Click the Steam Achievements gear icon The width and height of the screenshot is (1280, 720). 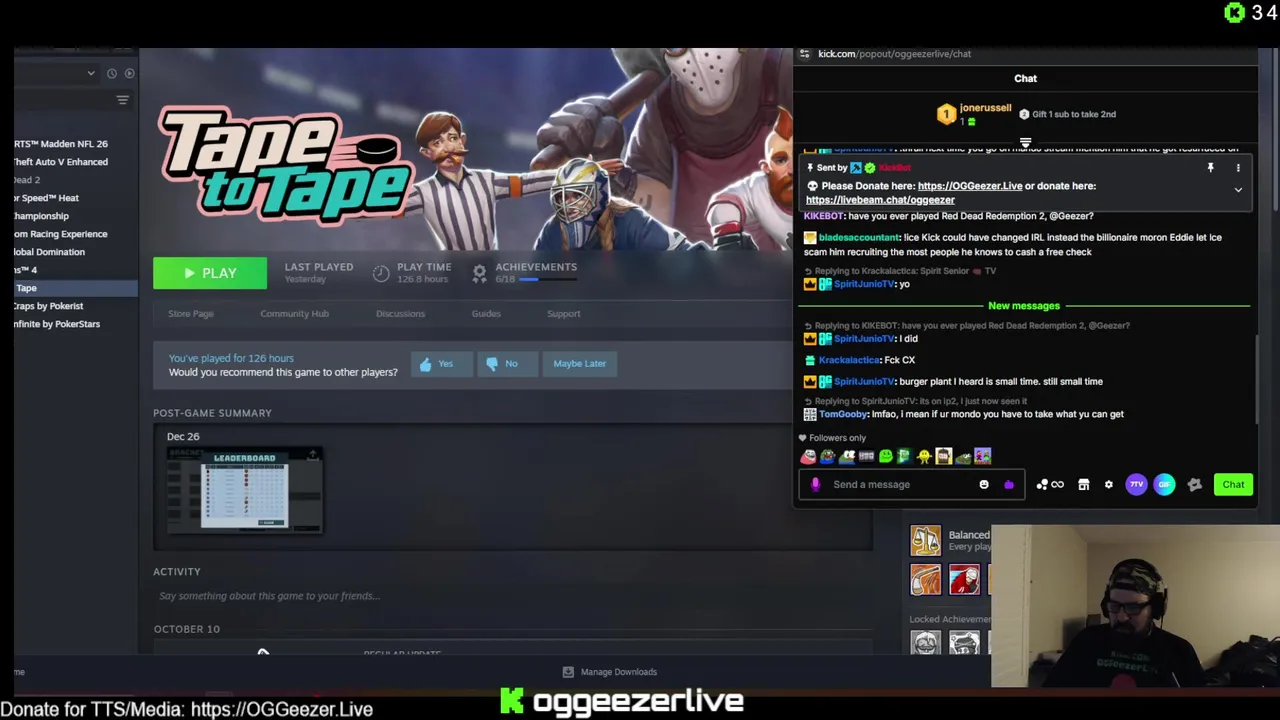[x=479, y=272]
